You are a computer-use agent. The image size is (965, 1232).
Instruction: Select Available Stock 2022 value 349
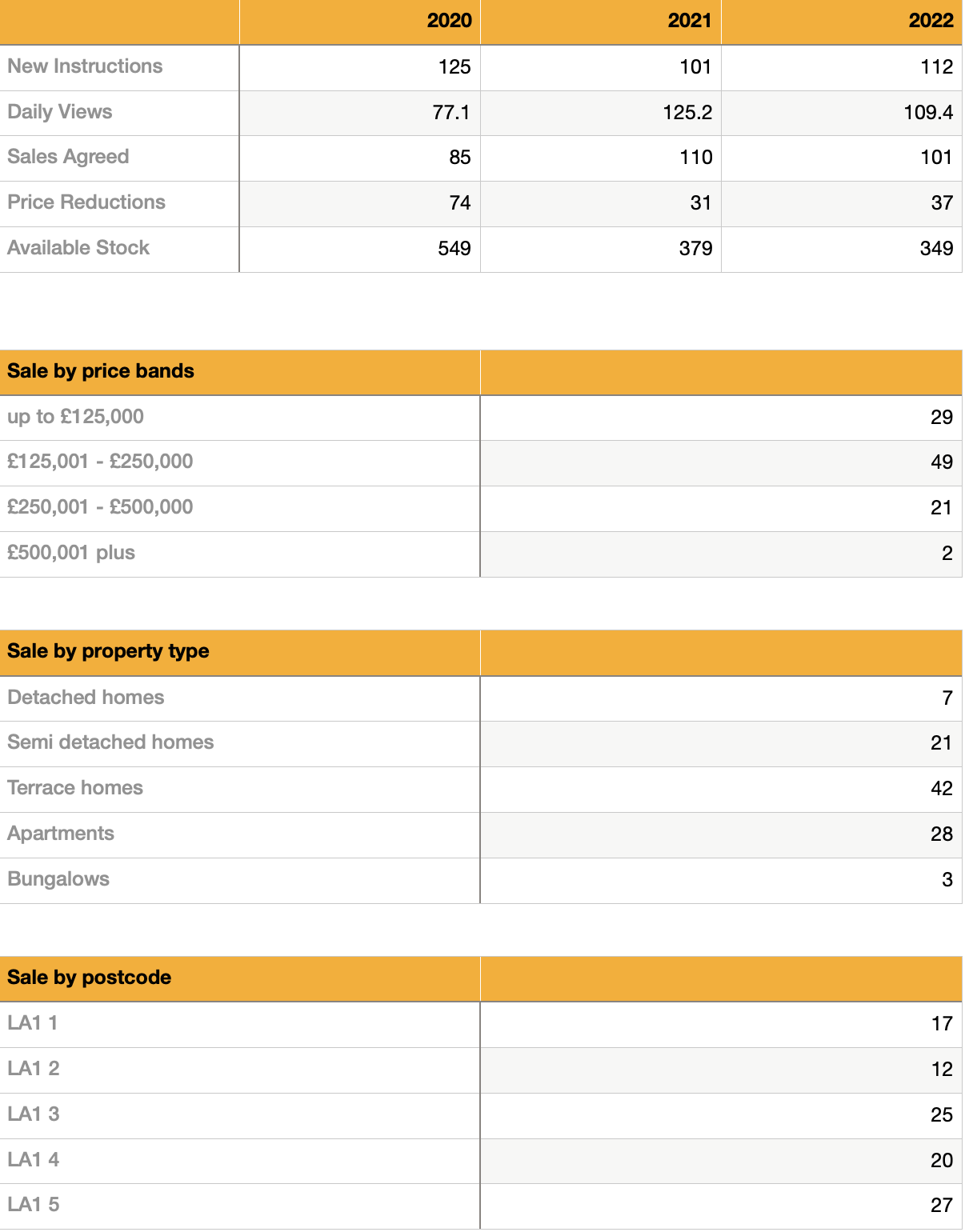coord(935,249)
